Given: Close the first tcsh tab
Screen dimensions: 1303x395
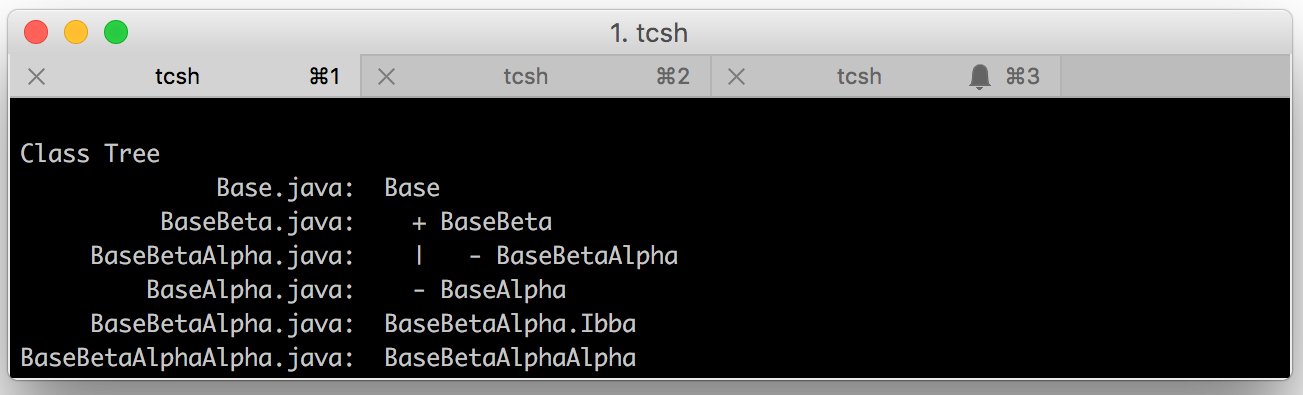Looking at the screenshot, I should [36, 76].
